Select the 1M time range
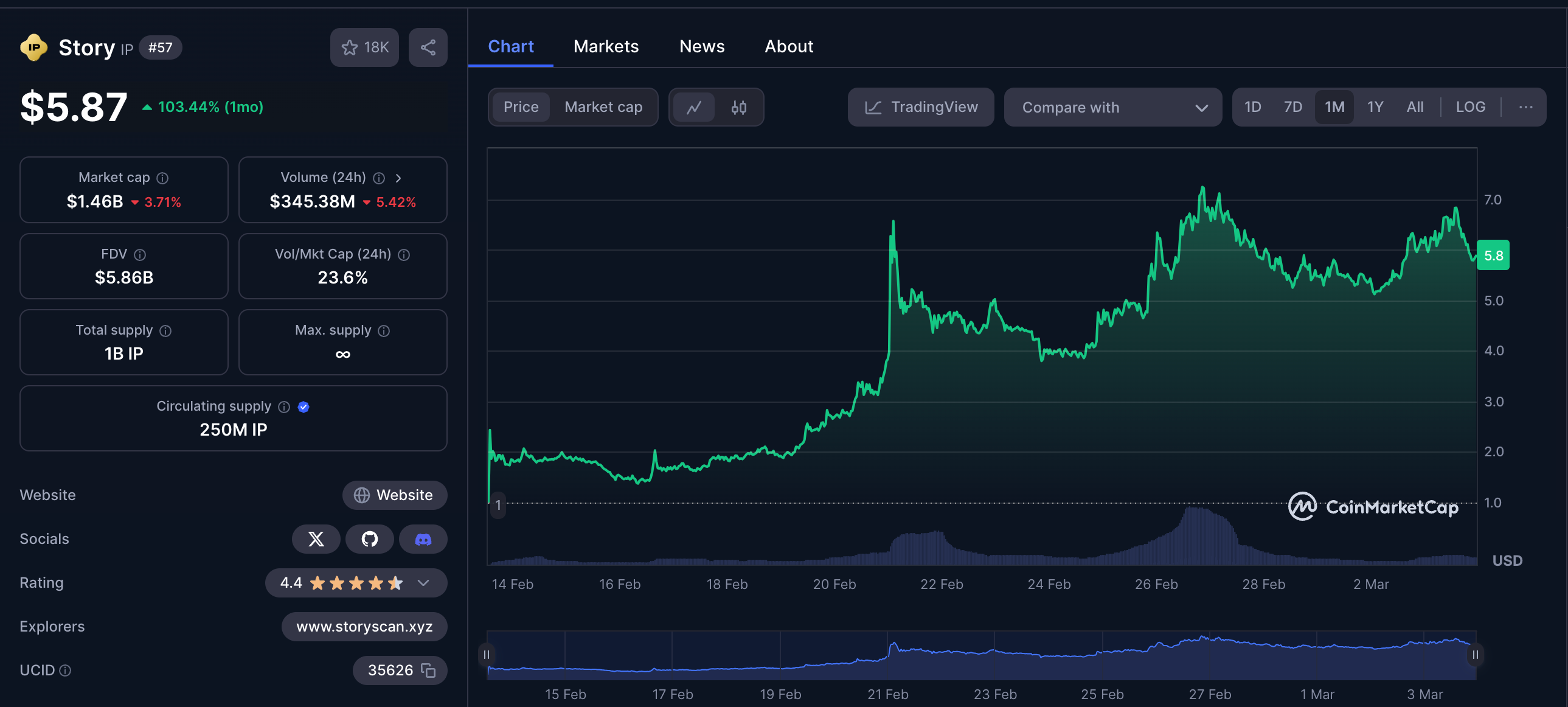 (1334, 107)
